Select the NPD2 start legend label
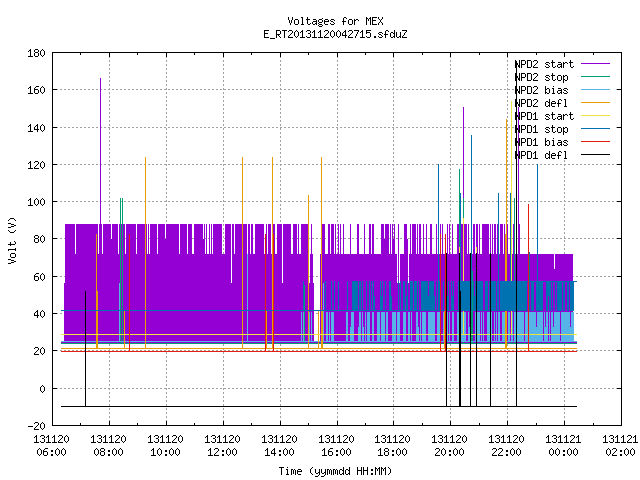Screen dimensions: 640x480 (544, 64)
